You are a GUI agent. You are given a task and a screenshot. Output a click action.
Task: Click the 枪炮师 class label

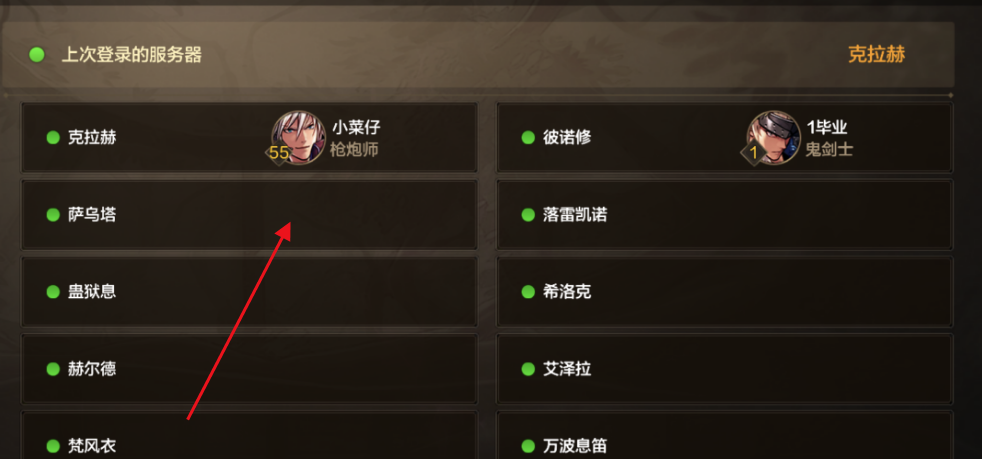(x=354, y=150)
